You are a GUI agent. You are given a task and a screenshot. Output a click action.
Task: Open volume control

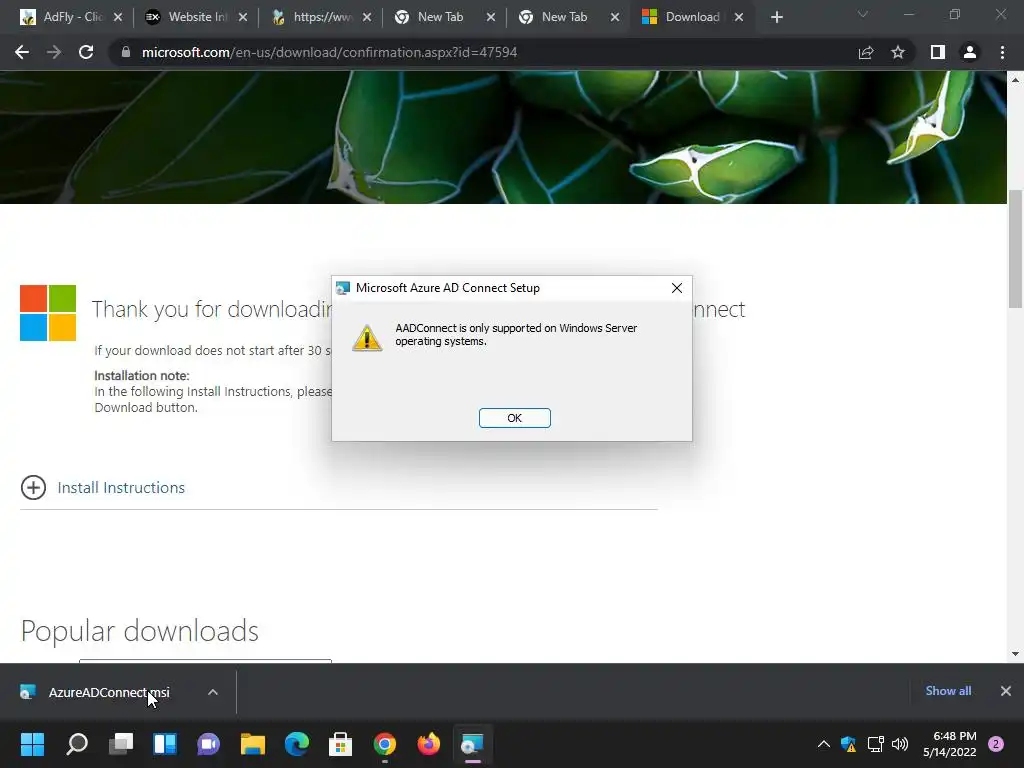(x=900, y=744)
